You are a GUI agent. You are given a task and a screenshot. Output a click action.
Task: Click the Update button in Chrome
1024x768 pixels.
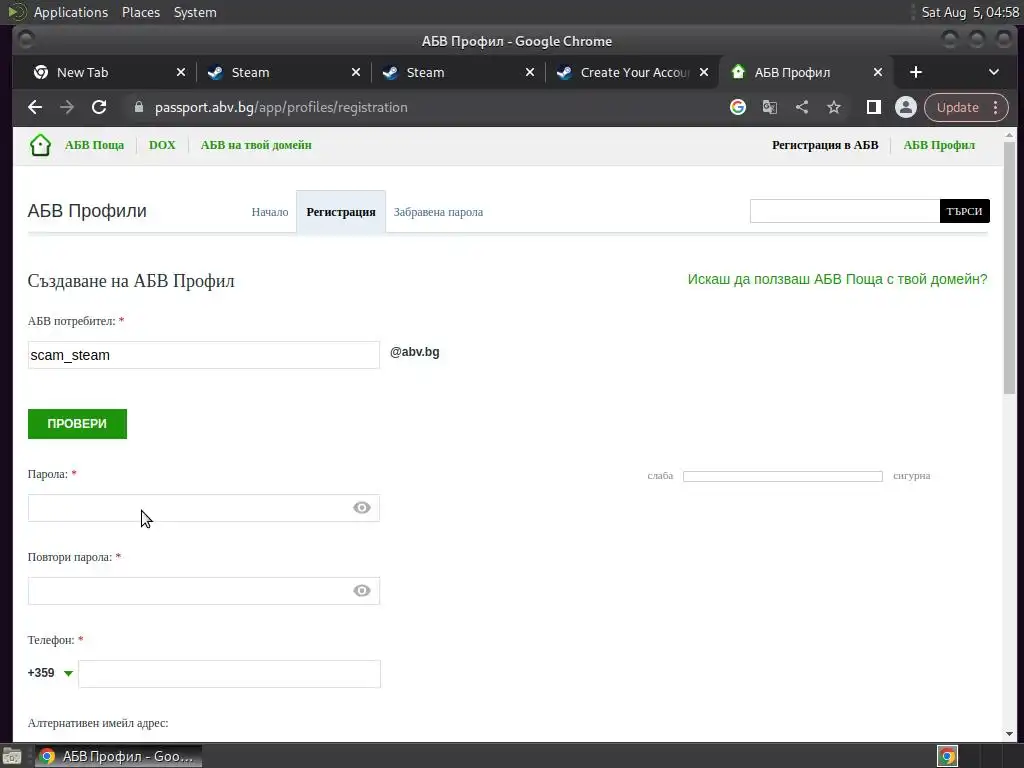point(957,107)
